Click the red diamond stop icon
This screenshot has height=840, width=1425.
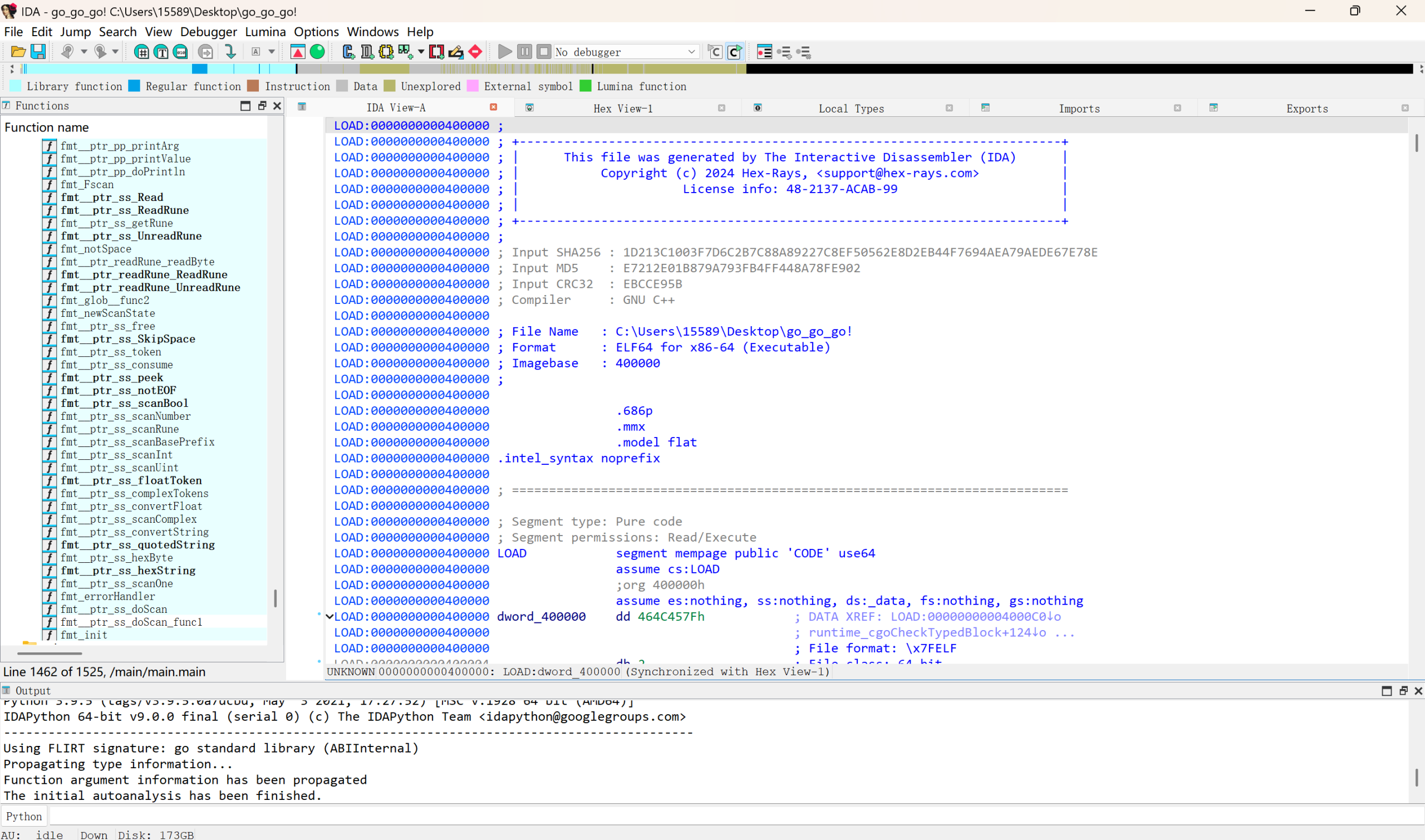pos(475,52)
